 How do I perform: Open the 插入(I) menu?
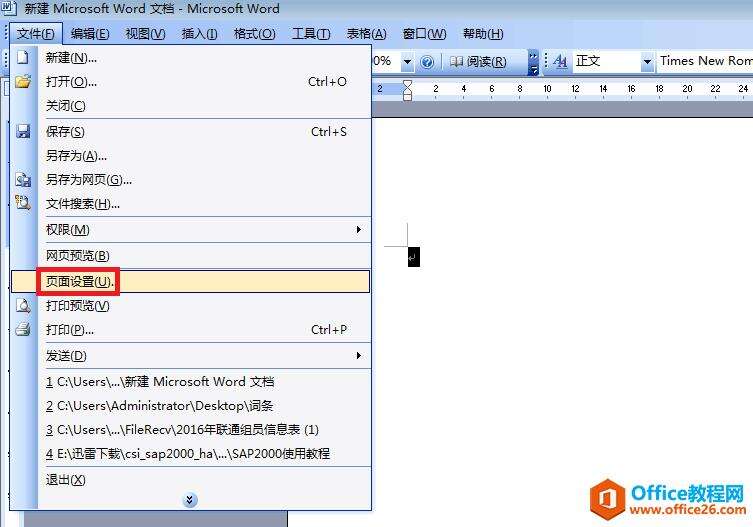click(199, 34)
